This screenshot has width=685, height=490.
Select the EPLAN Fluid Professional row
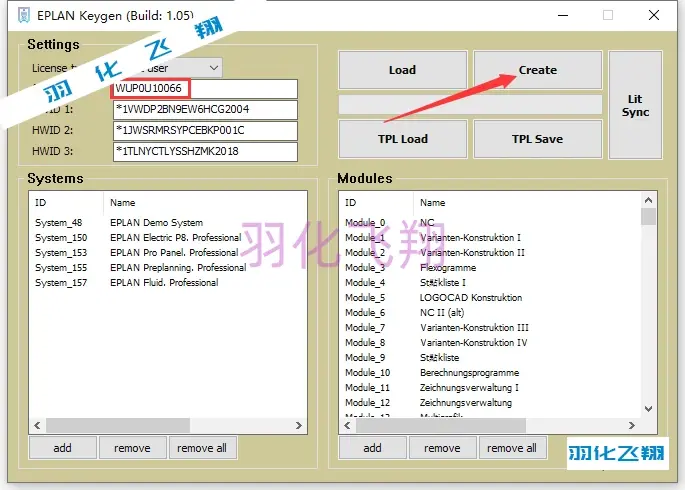click(168, 283)
